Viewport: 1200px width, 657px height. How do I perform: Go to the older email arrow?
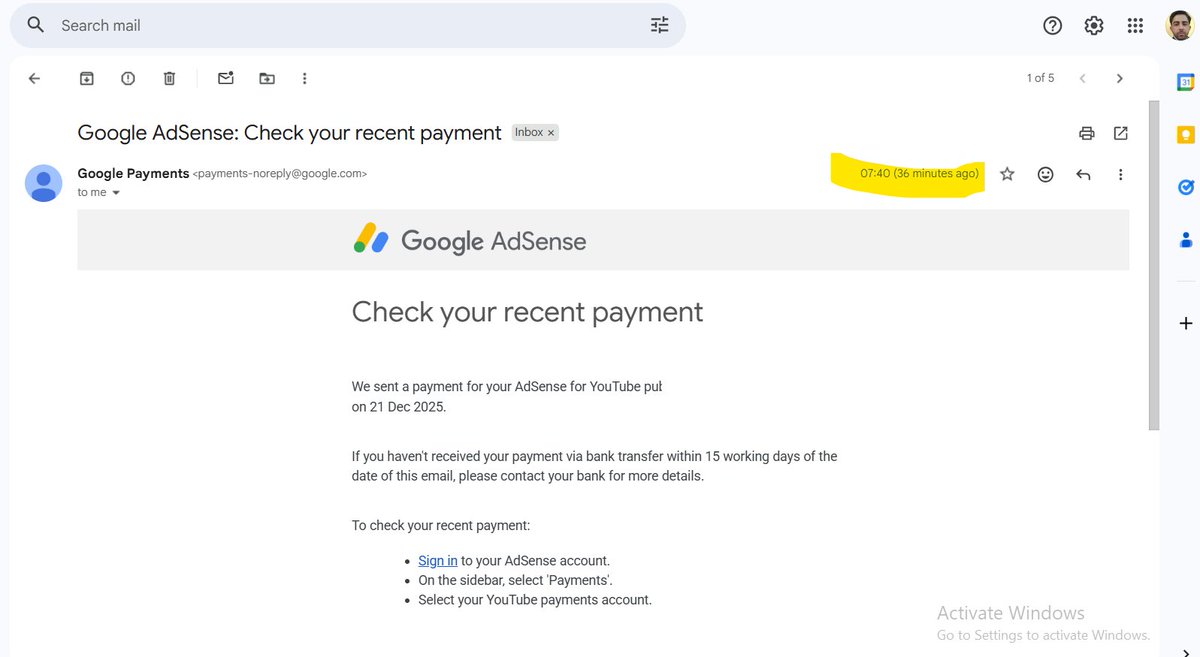click(x=1120, y=78)
